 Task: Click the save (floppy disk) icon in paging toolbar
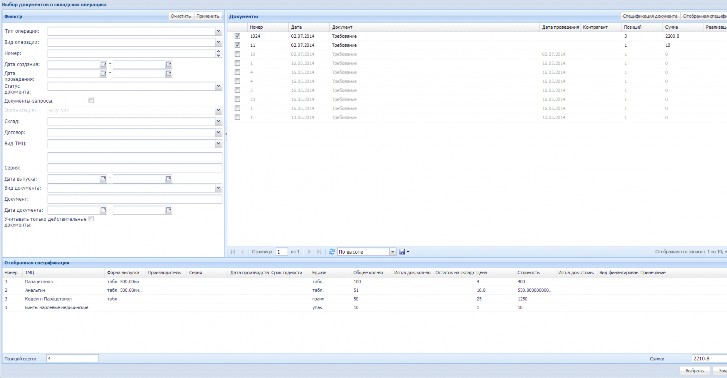click(402, 252)
